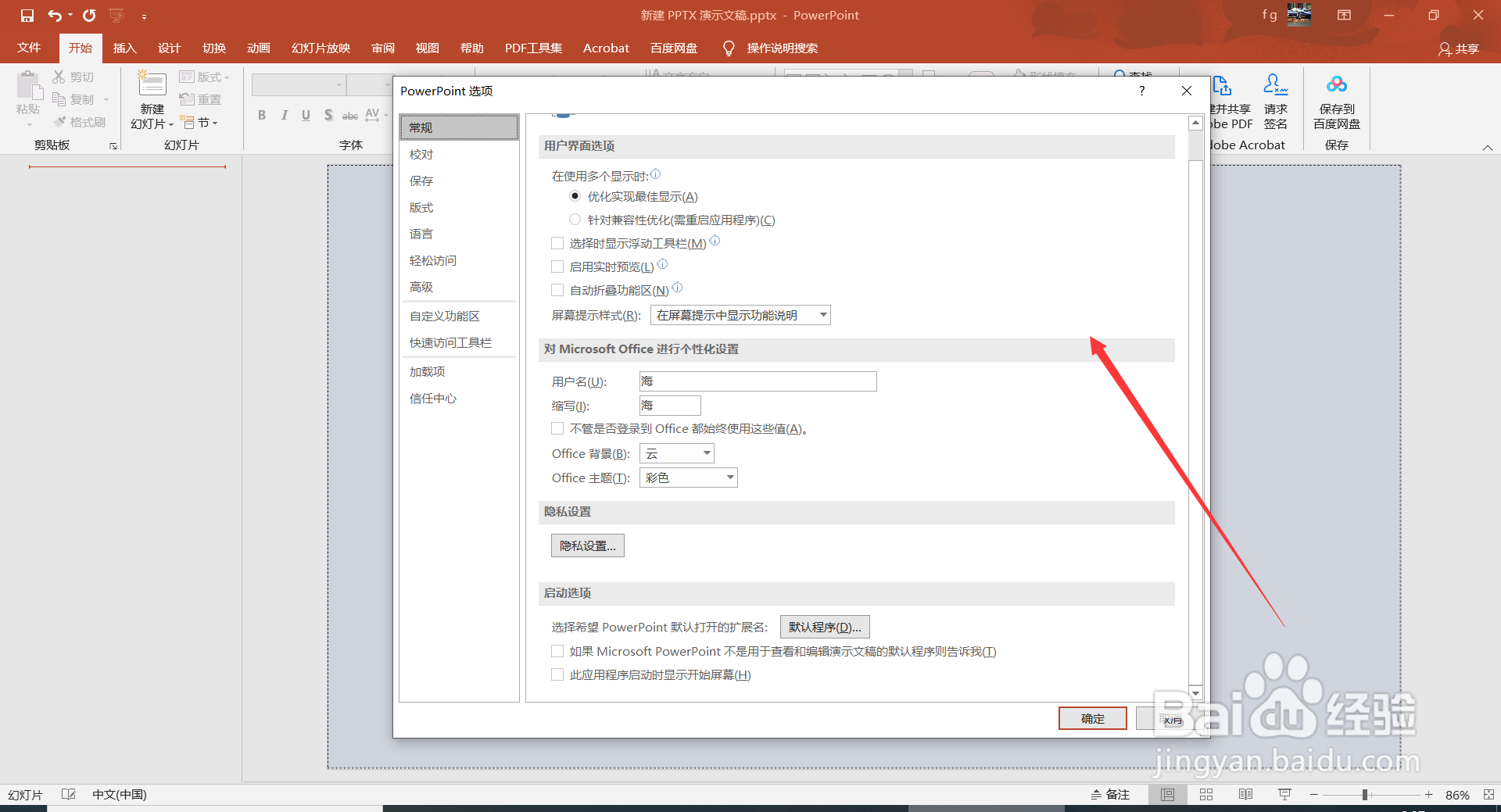Screen dimensions: 1501x812
Task: Select 优化实现最佳显示 radio button
Action: [575, 196]
